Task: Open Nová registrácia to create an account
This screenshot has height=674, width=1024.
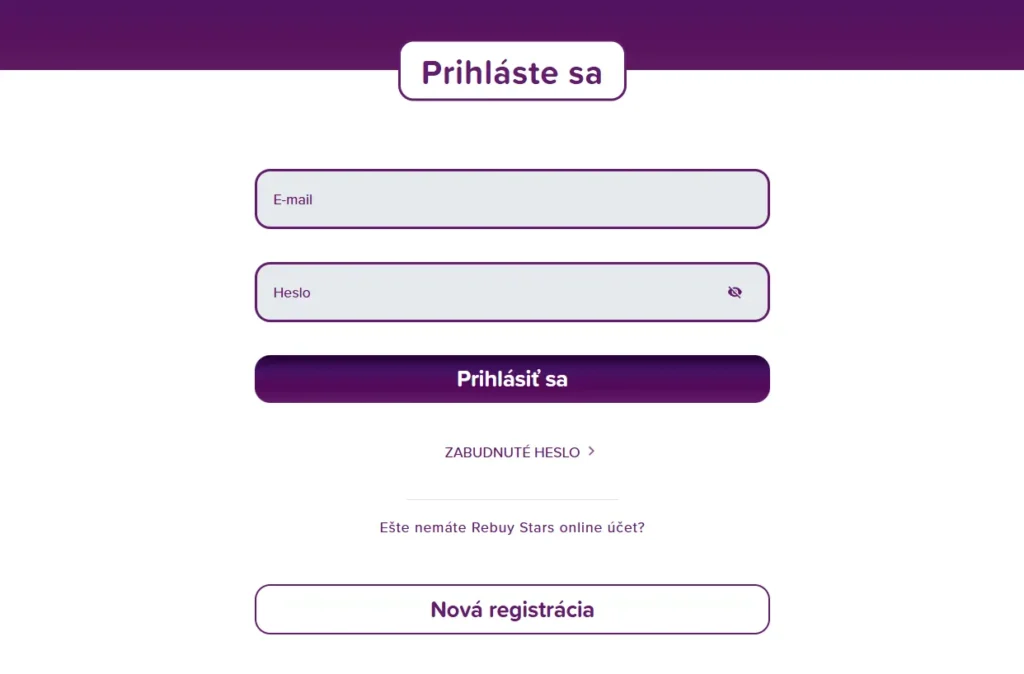Action: tap(512, 609)
